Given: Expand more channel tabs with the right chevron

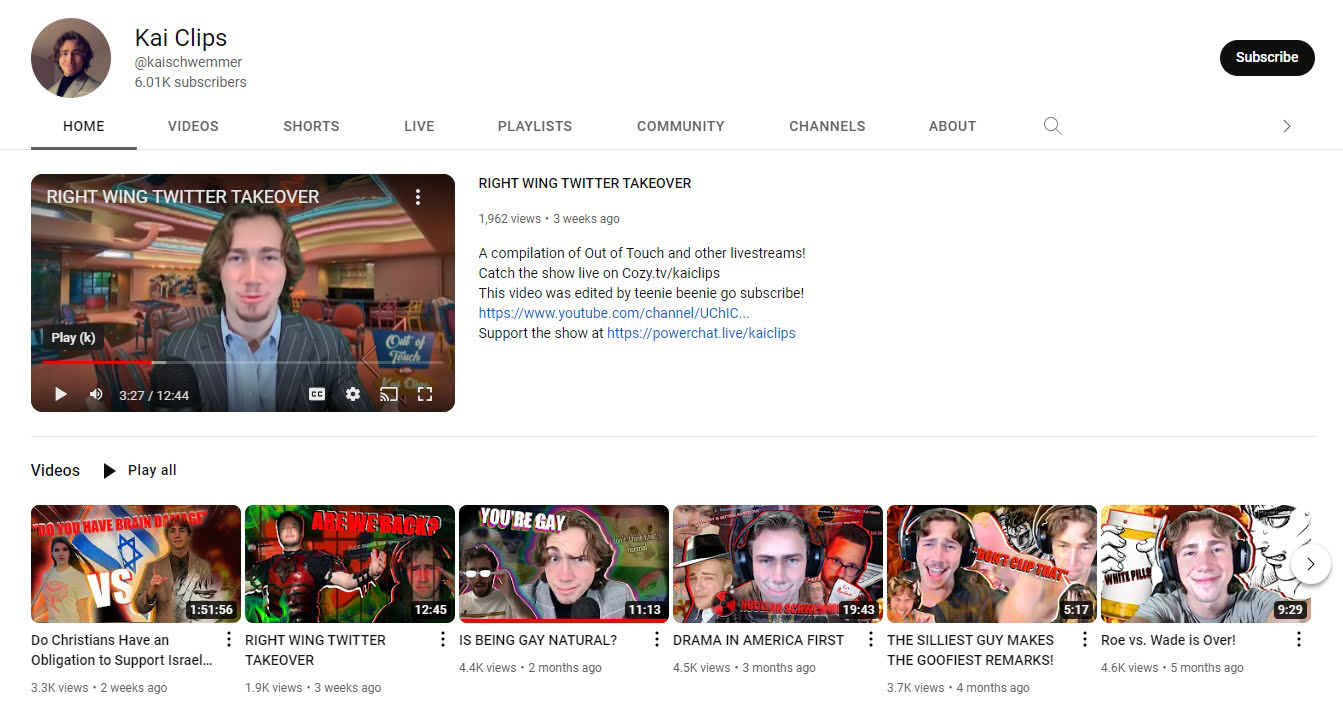Looking at the screenshot, I should coord(1288,126).
